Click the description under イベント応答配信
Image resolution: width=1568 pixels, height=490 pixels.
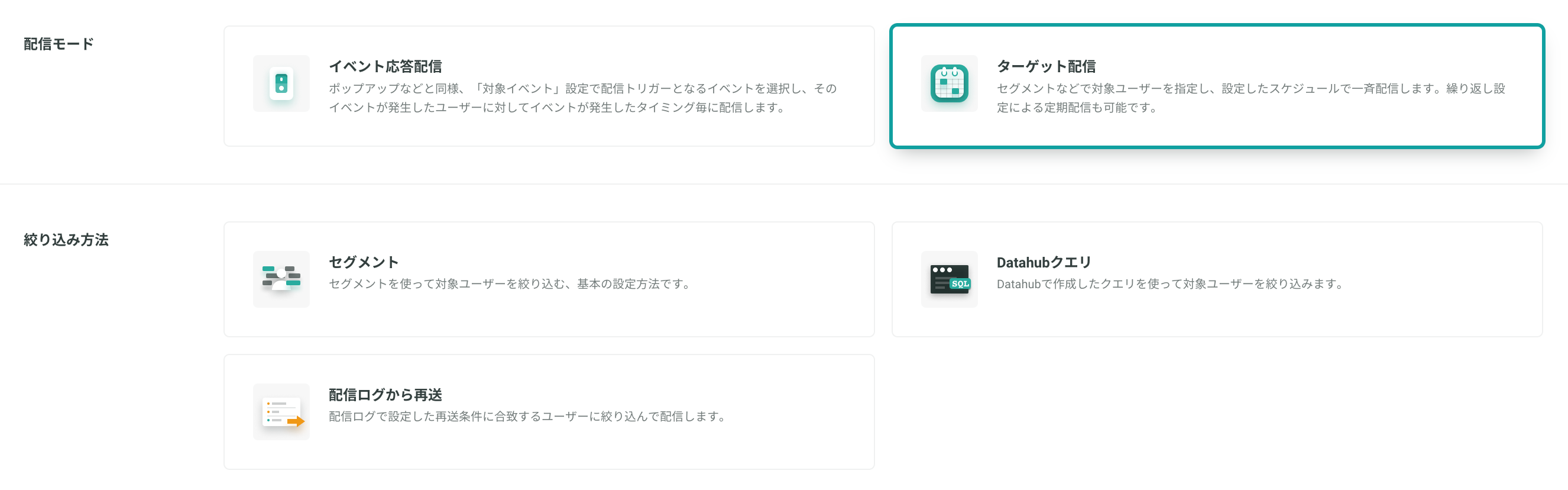583,98
